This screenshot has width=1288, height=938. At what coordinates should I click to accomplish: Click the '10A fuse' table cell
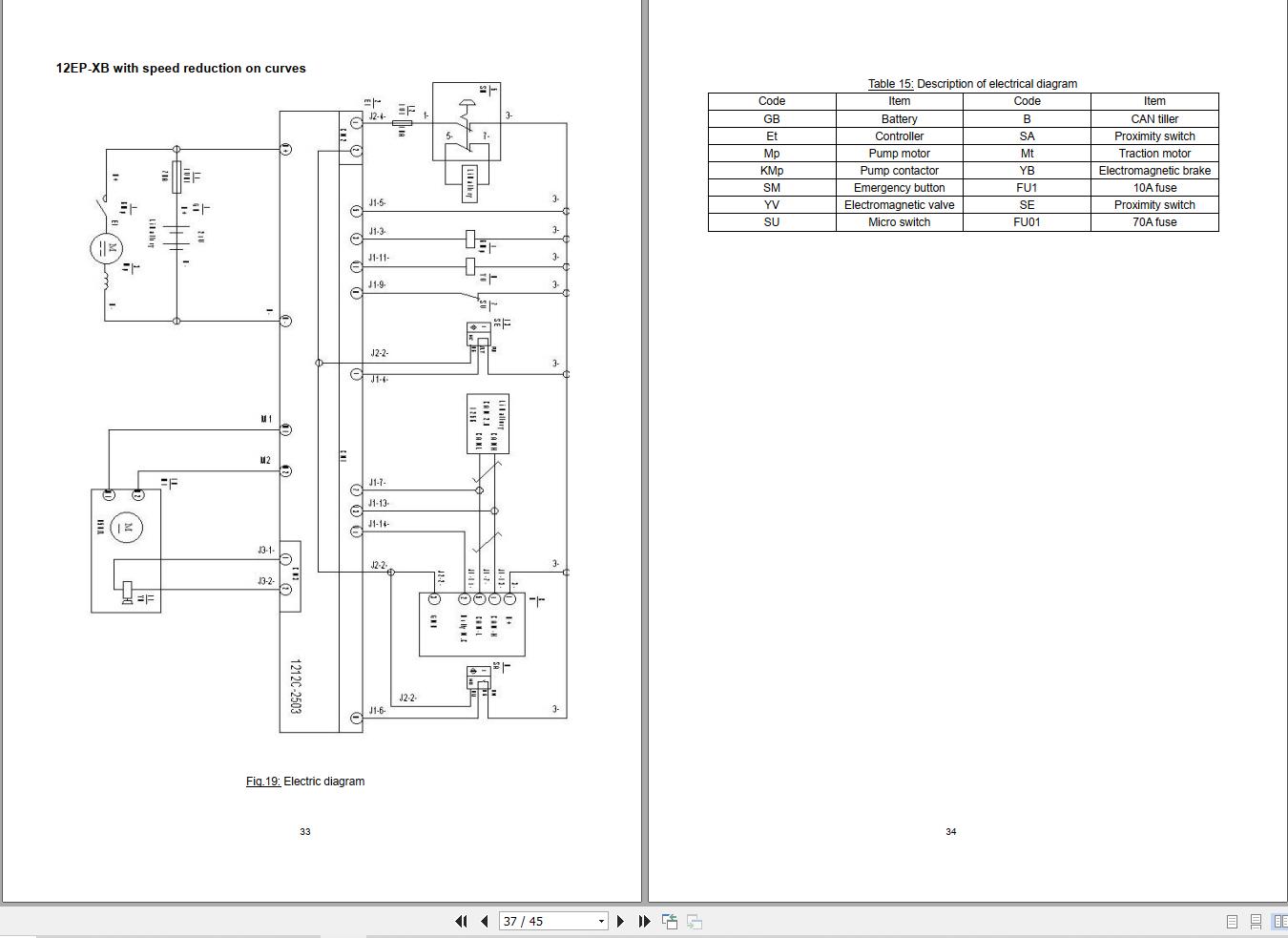pyautogui.click(x=1154, y=187)
